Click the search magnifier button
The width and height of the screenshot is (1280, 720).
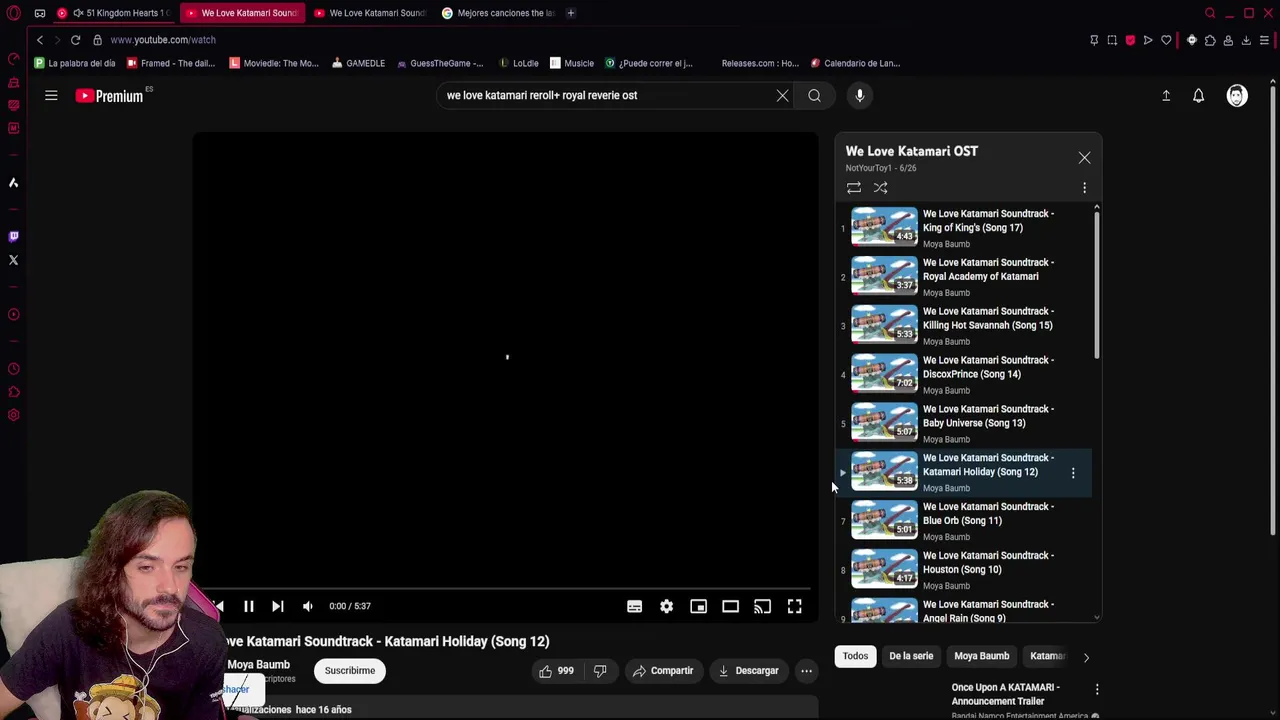click(x=814, y=96)
